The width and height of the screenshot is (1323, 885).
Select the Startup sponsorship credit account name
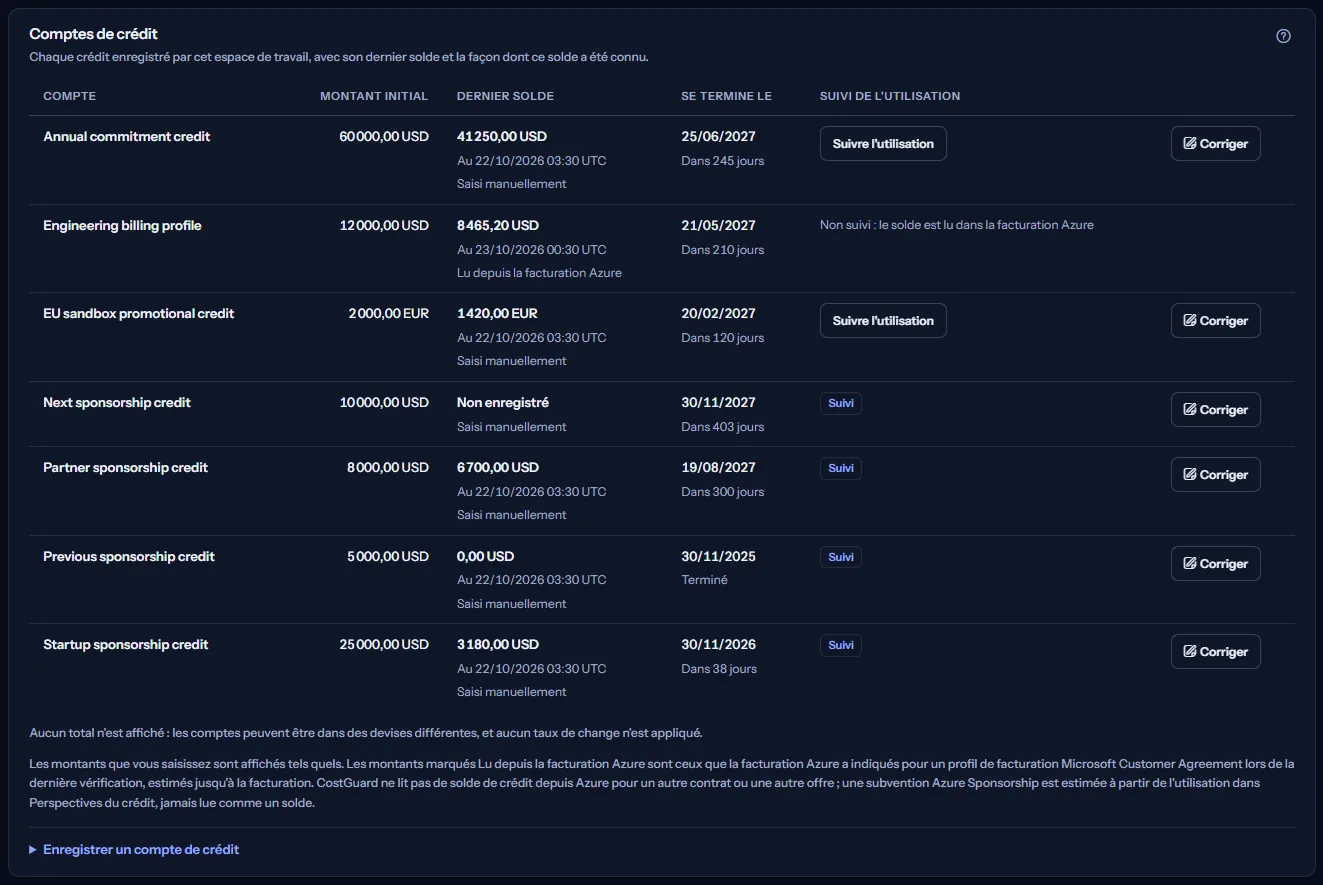(x=126, y=644)
